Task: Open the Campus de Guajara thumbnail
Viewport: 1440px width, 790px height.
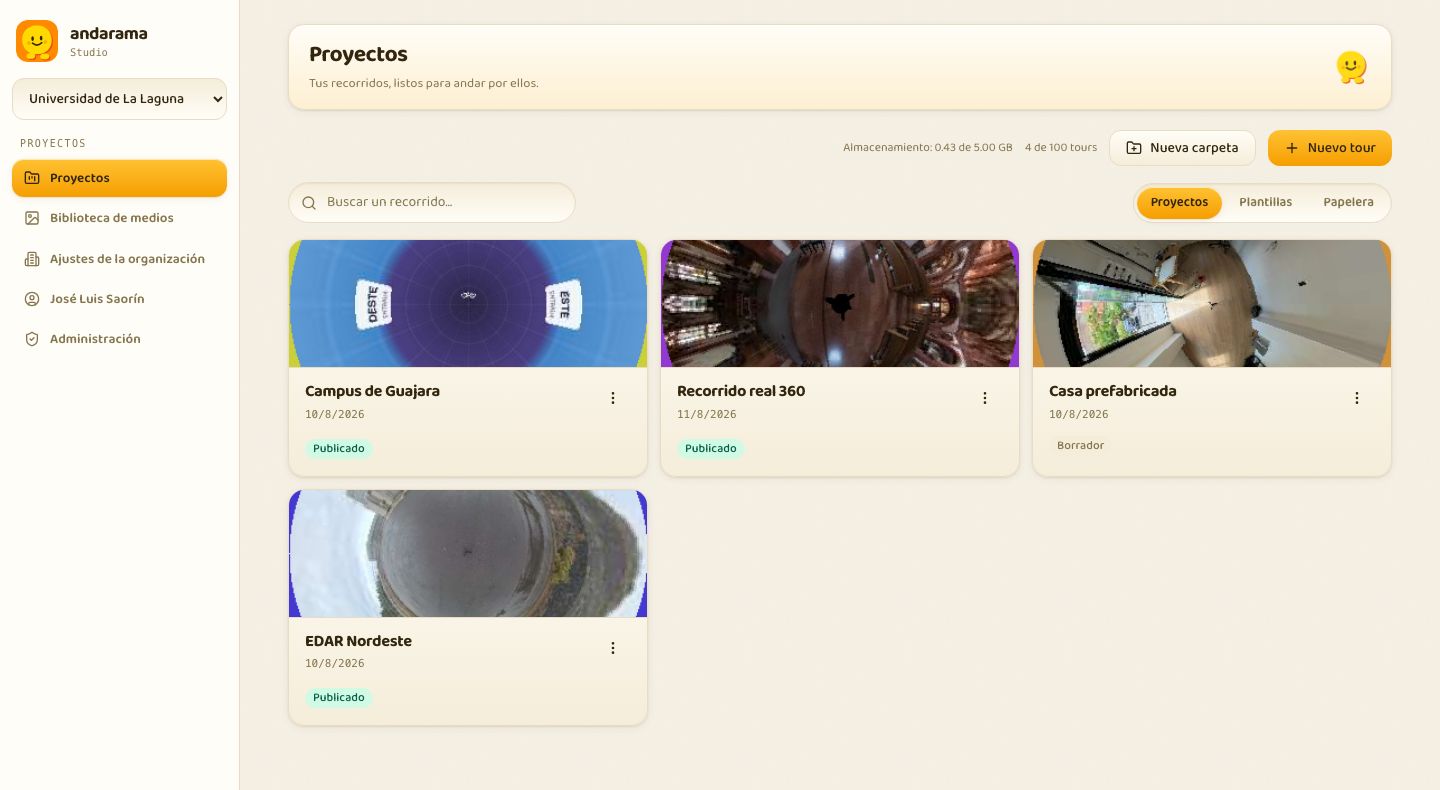Action: (x=468, y=303)
